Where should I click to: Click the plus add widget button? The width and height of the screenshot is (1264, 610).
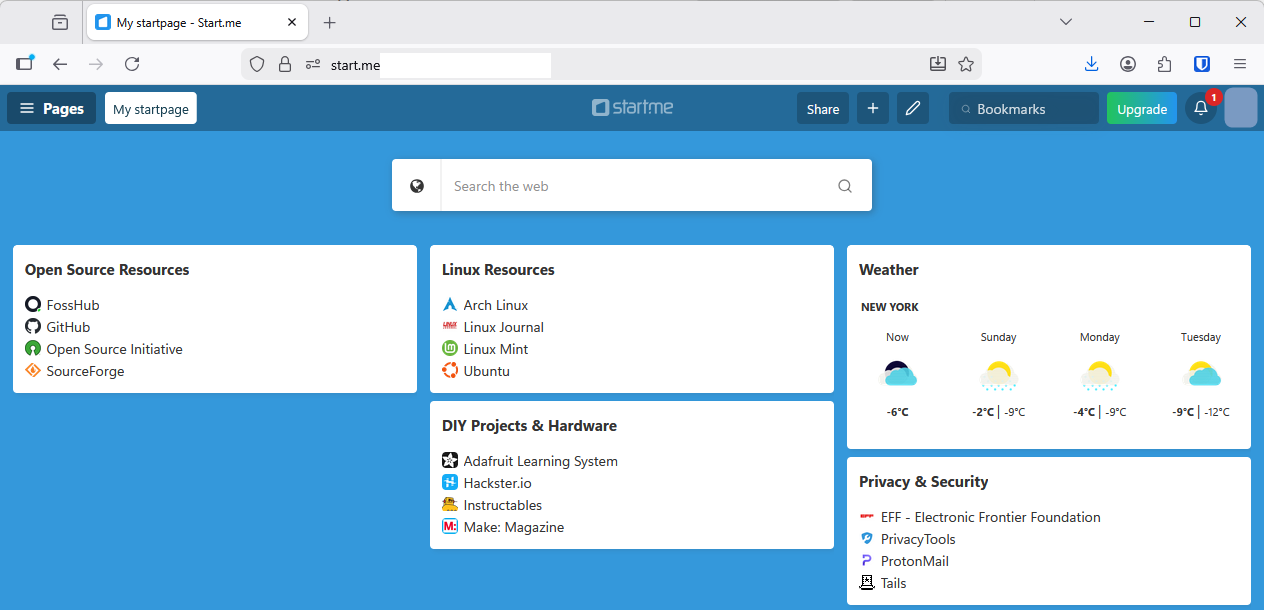(x=873, y=109)
